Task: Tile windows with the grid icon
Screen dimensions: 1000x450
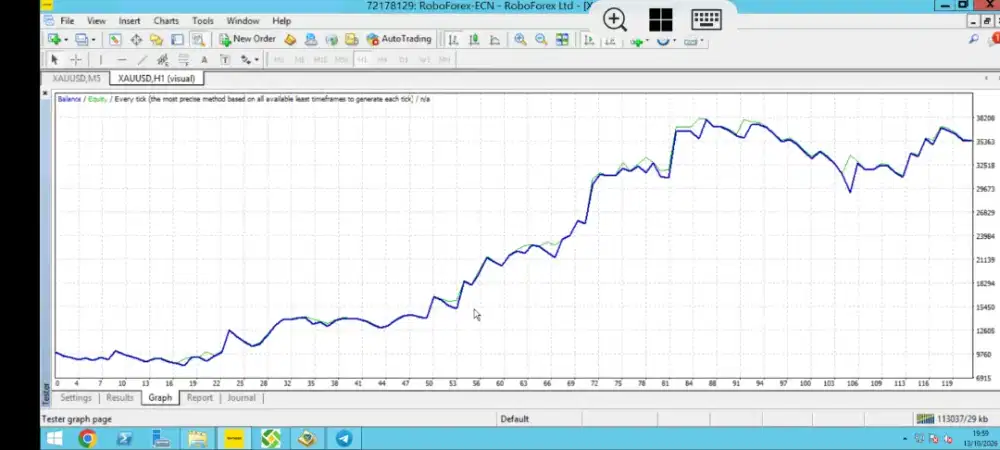Action: point(562,40)
